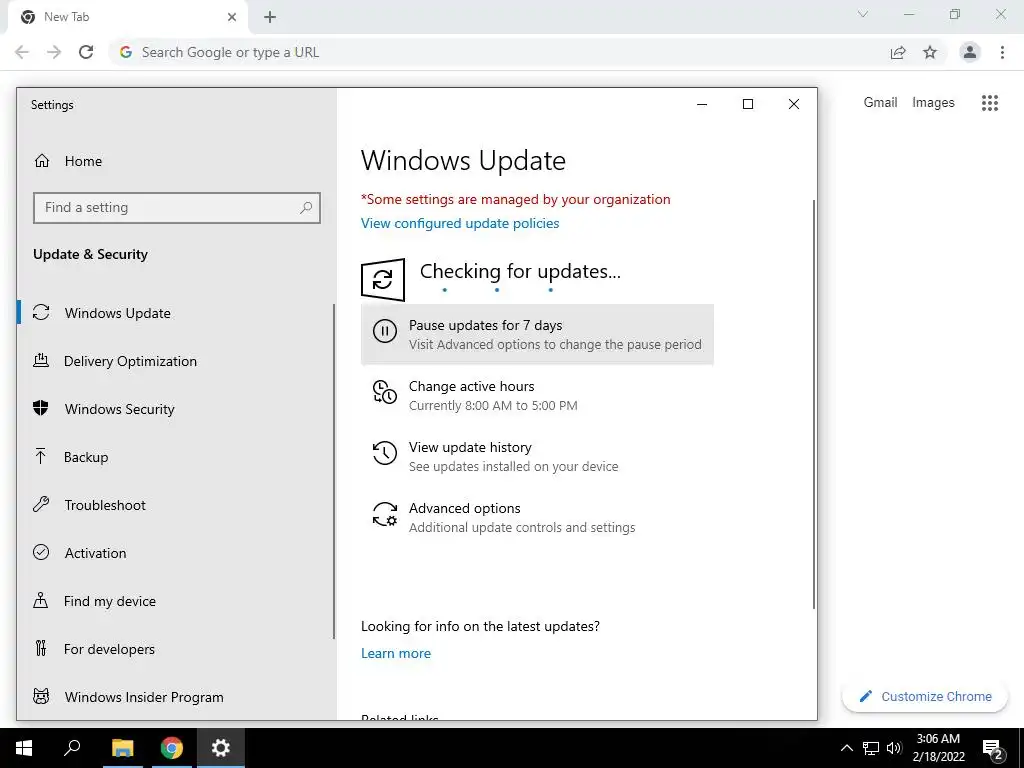
Task: Open Advanced options
Action: pos(537,517)
